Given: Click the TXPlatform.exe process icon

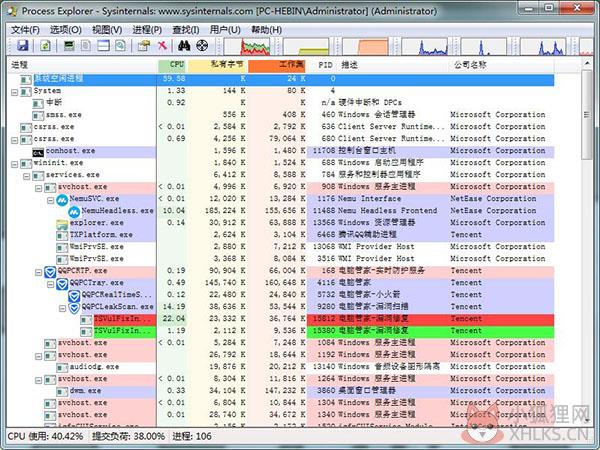Looking at the screenshot, I should click(x=62, y=235).
